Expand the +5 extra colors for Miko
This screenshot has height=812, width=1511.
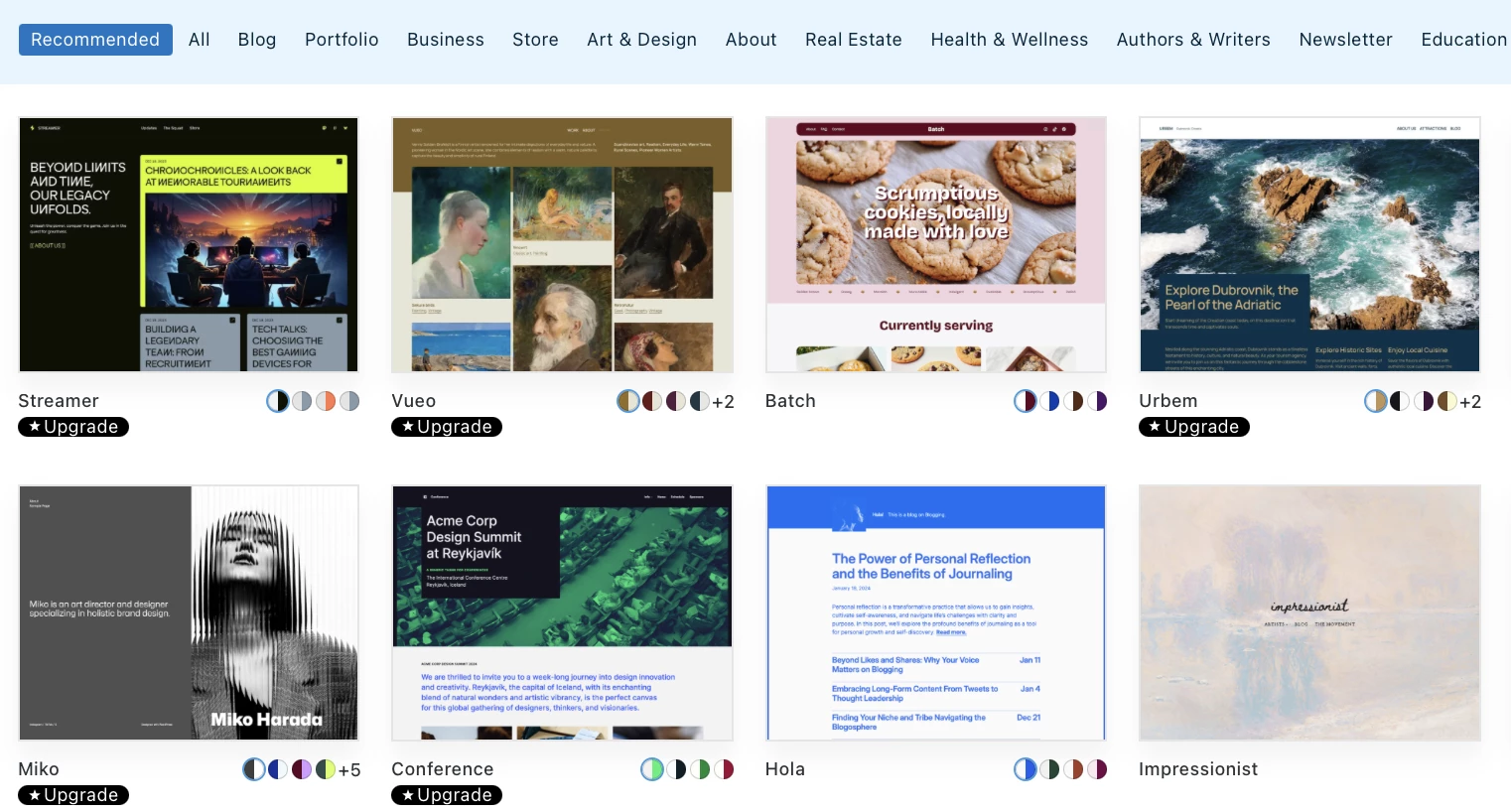pos(349,770)
